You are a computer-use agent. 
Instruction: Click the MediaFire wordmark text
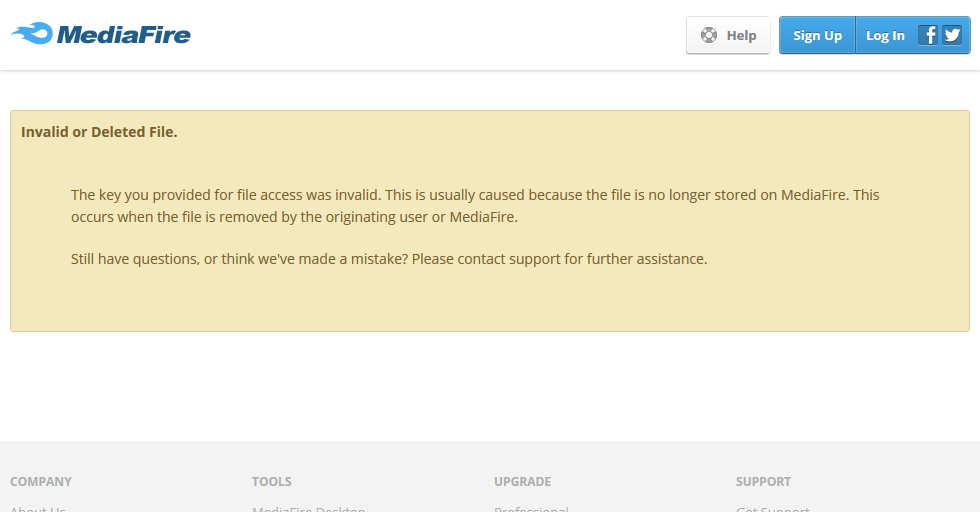[123, 35]
